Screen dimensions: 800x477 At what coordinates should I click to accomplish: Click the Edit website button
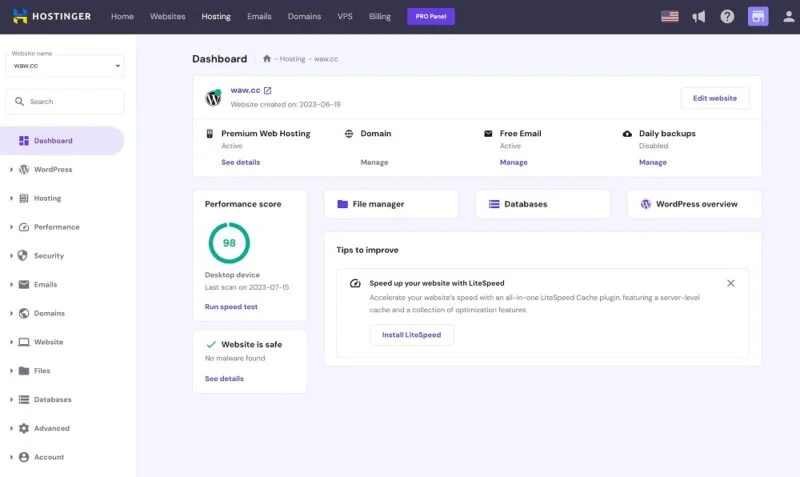pos(715,98)
